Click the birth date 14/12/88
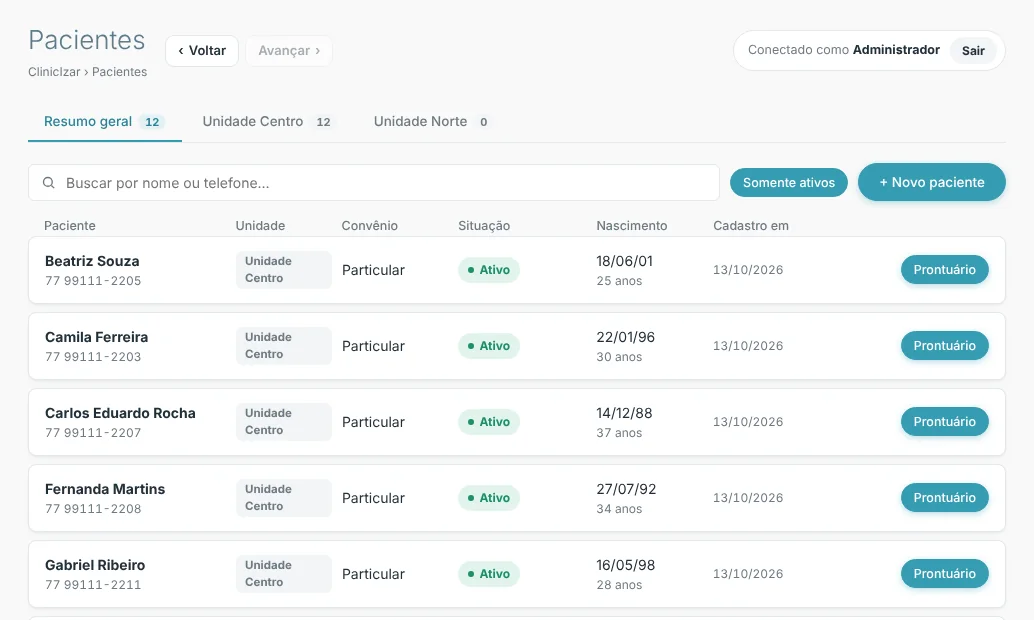 coord(624,413)
